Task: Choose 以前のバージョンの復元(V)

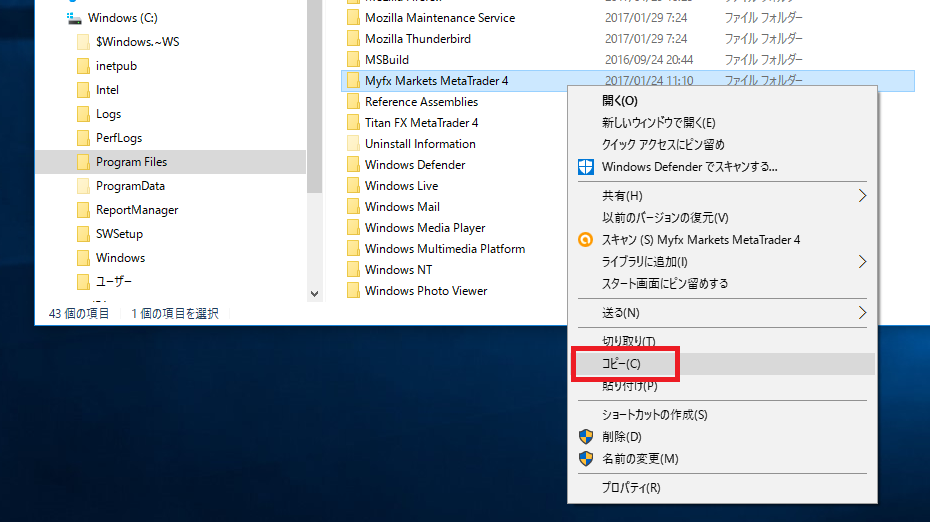Action: coord(722,218)
